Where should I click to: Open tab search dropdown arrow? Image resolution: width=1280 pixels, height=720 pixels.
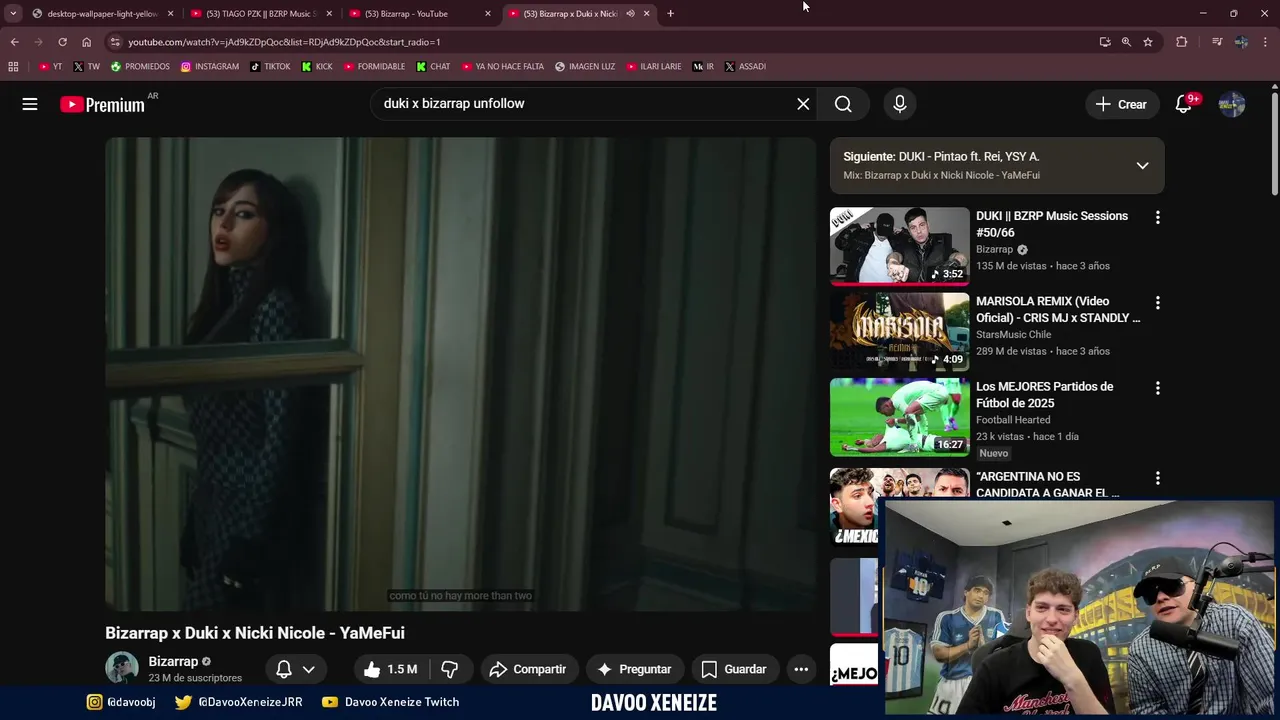point(13,14)
